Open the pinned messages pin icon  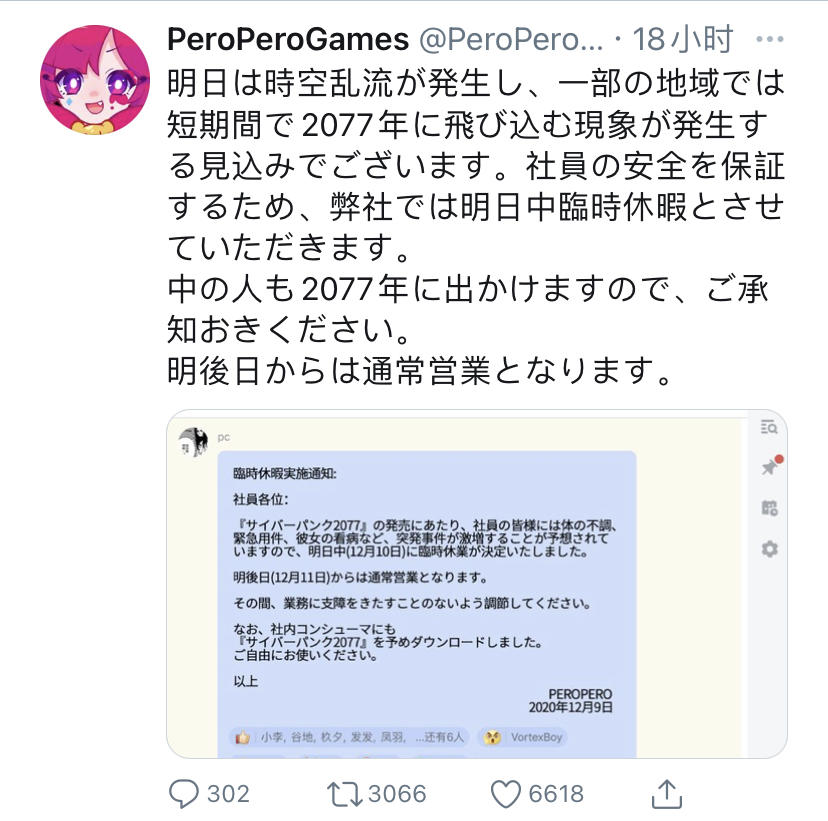click(769, 467)
